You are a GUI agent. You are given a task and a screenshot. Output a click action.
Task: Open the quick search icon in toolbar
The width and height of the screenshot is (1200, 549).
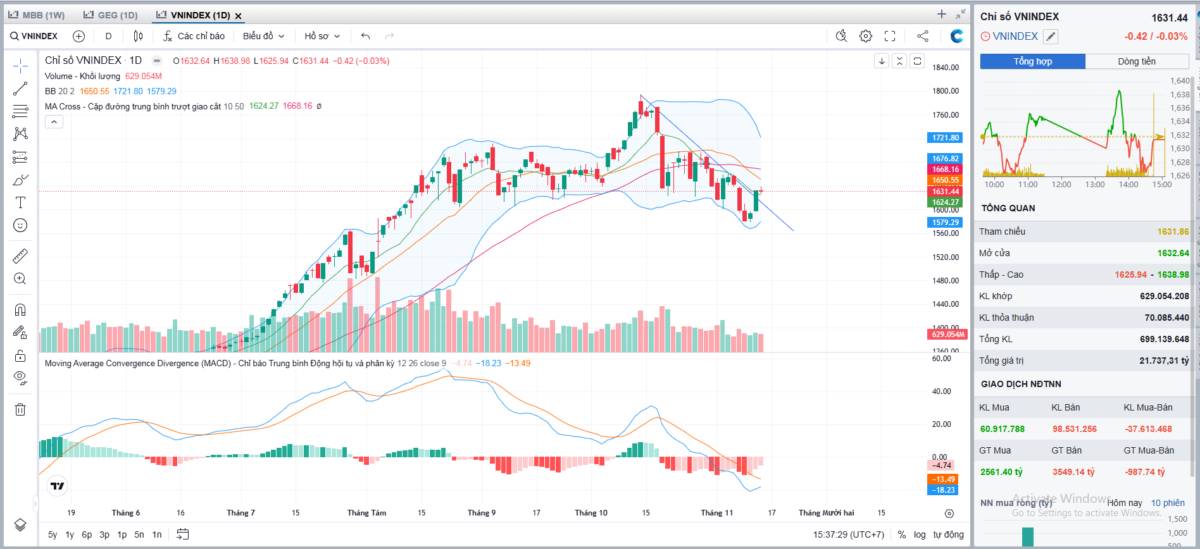click(x=842, y=36)
